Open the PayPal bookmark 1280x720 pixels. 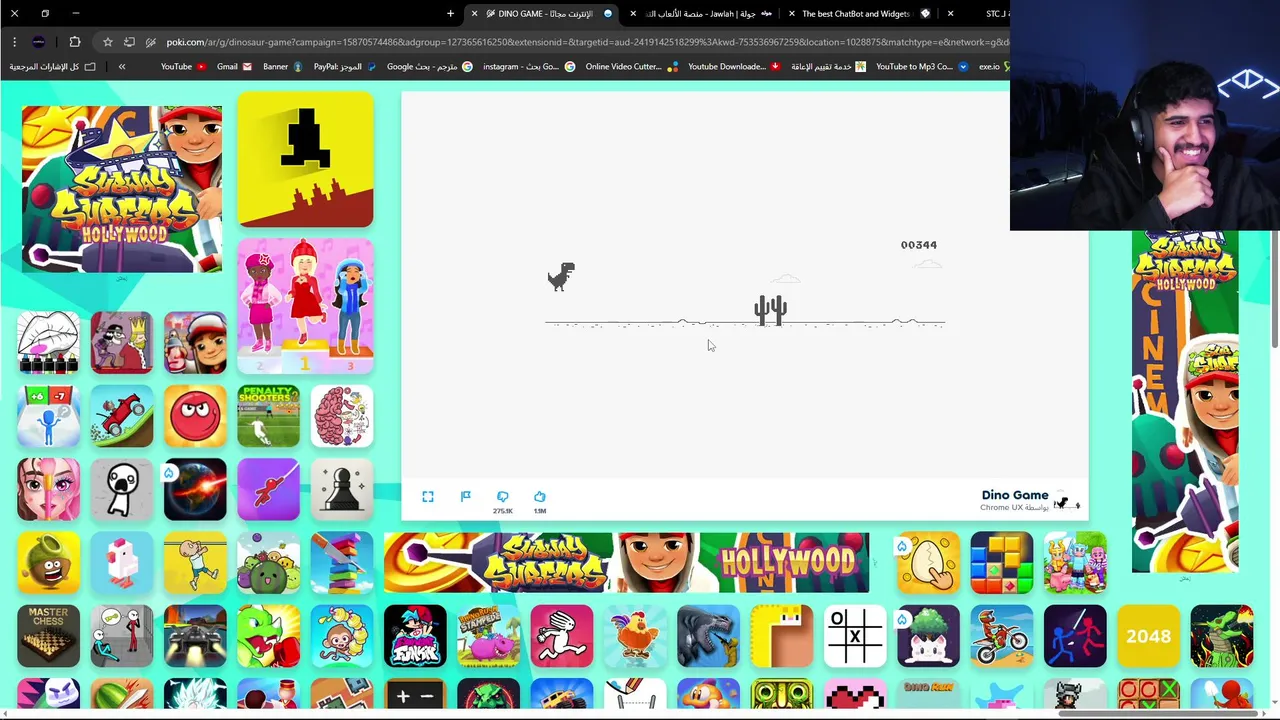(x=345, y=67)
